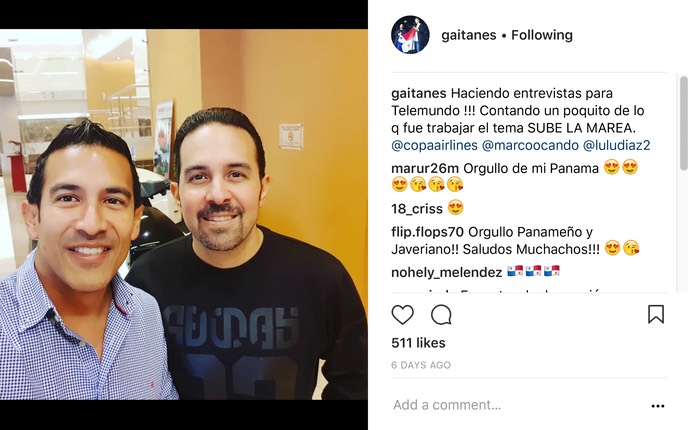Like the post with the heart icon
The image size is (688, 430).
pos(402,315)
